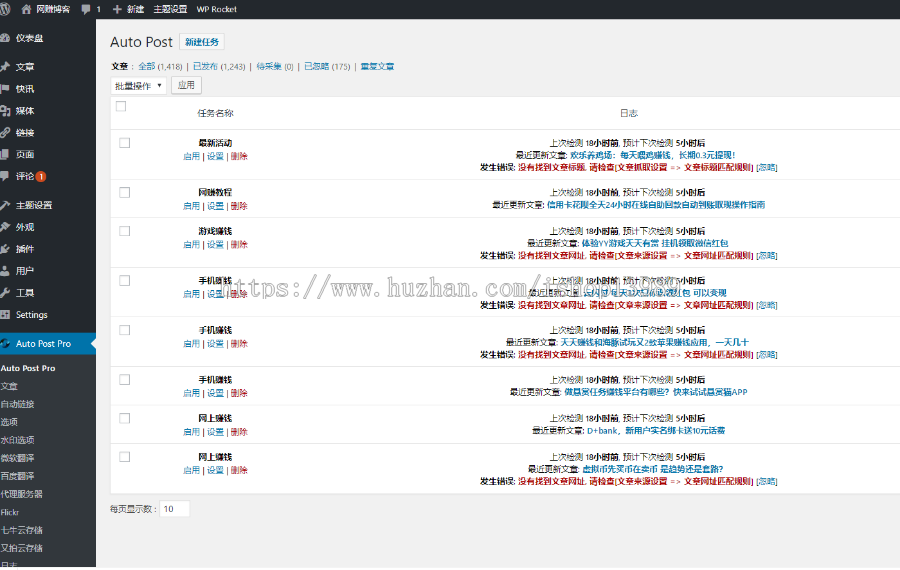Click the comment icon beside 评论
Image resolution: width=900 pixels, height=570 pixels.
[x=5, y=176]
